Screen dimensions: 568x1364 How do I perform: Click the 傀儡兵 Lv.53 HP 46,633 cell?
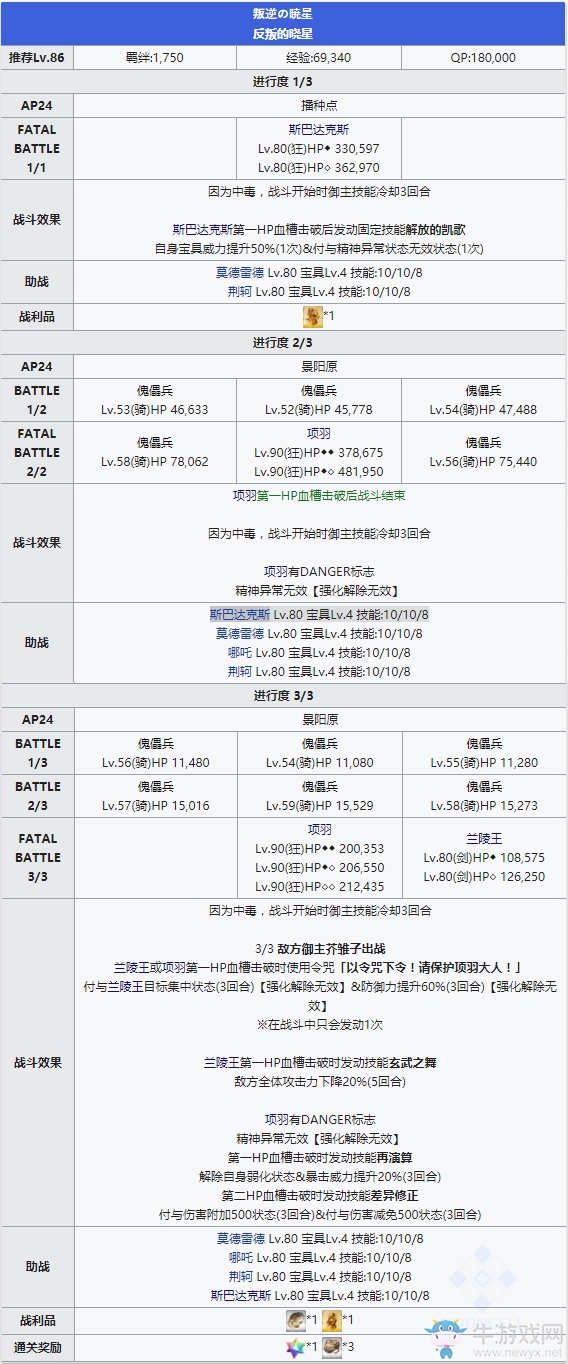[154, 400]
